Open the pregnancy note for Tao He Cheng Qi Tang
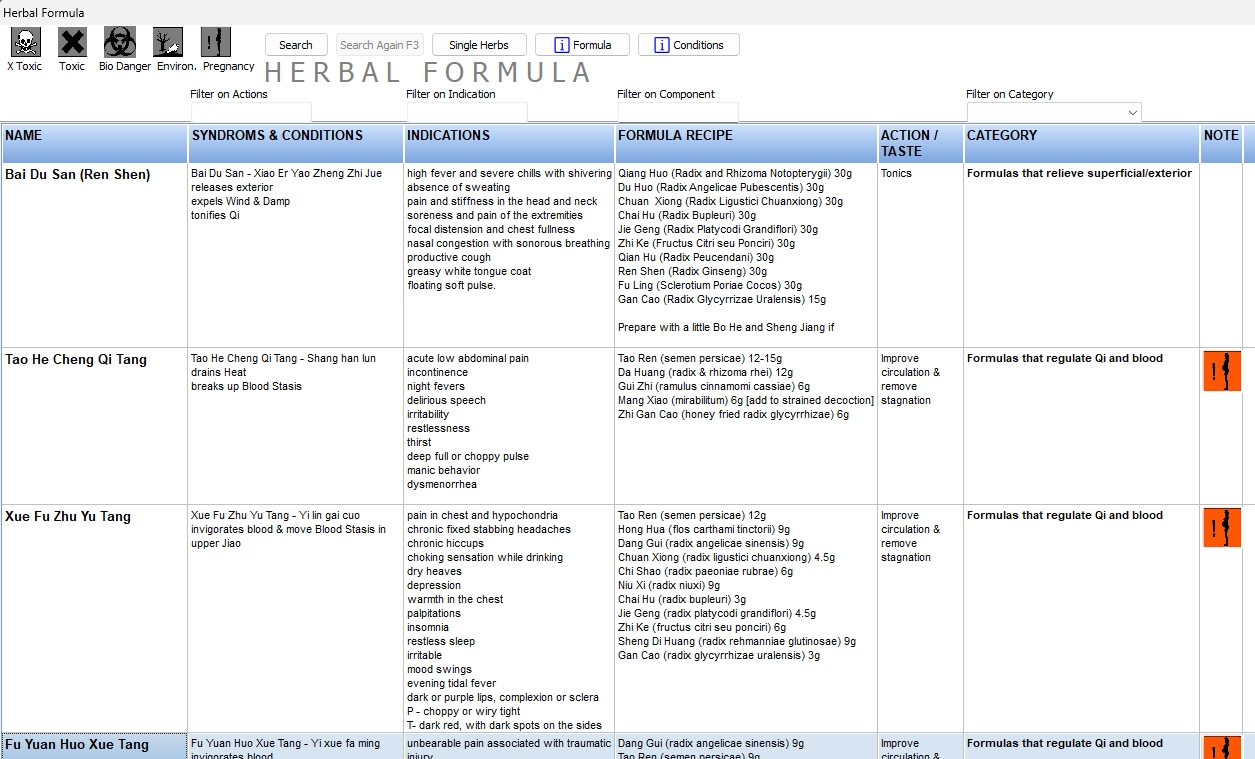The height and width of the screenshot is (759, 1255). pos(1221,370)
